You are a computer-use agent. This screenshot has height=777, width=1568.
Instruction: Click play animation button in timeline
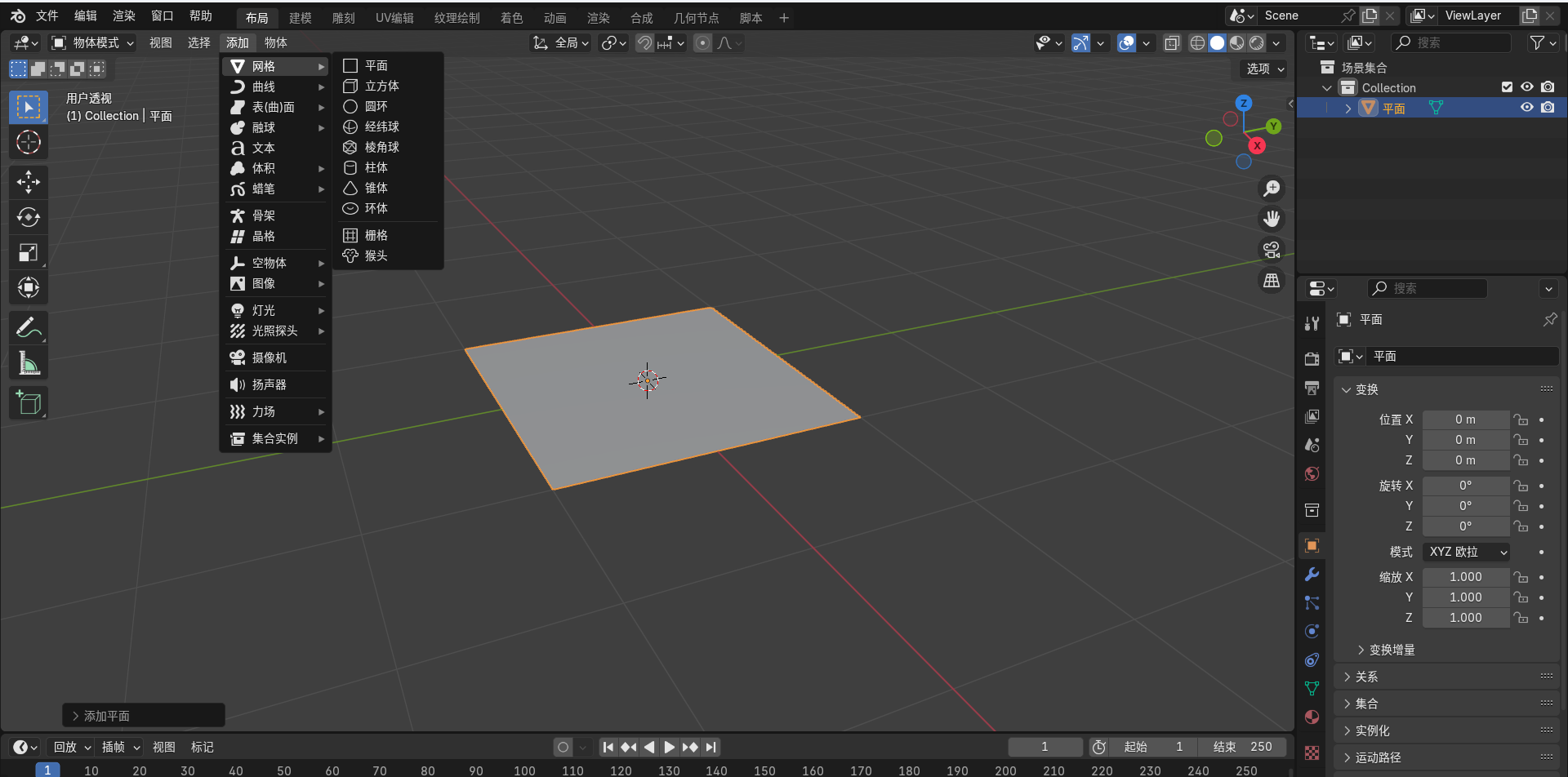[x=670, y=747]
